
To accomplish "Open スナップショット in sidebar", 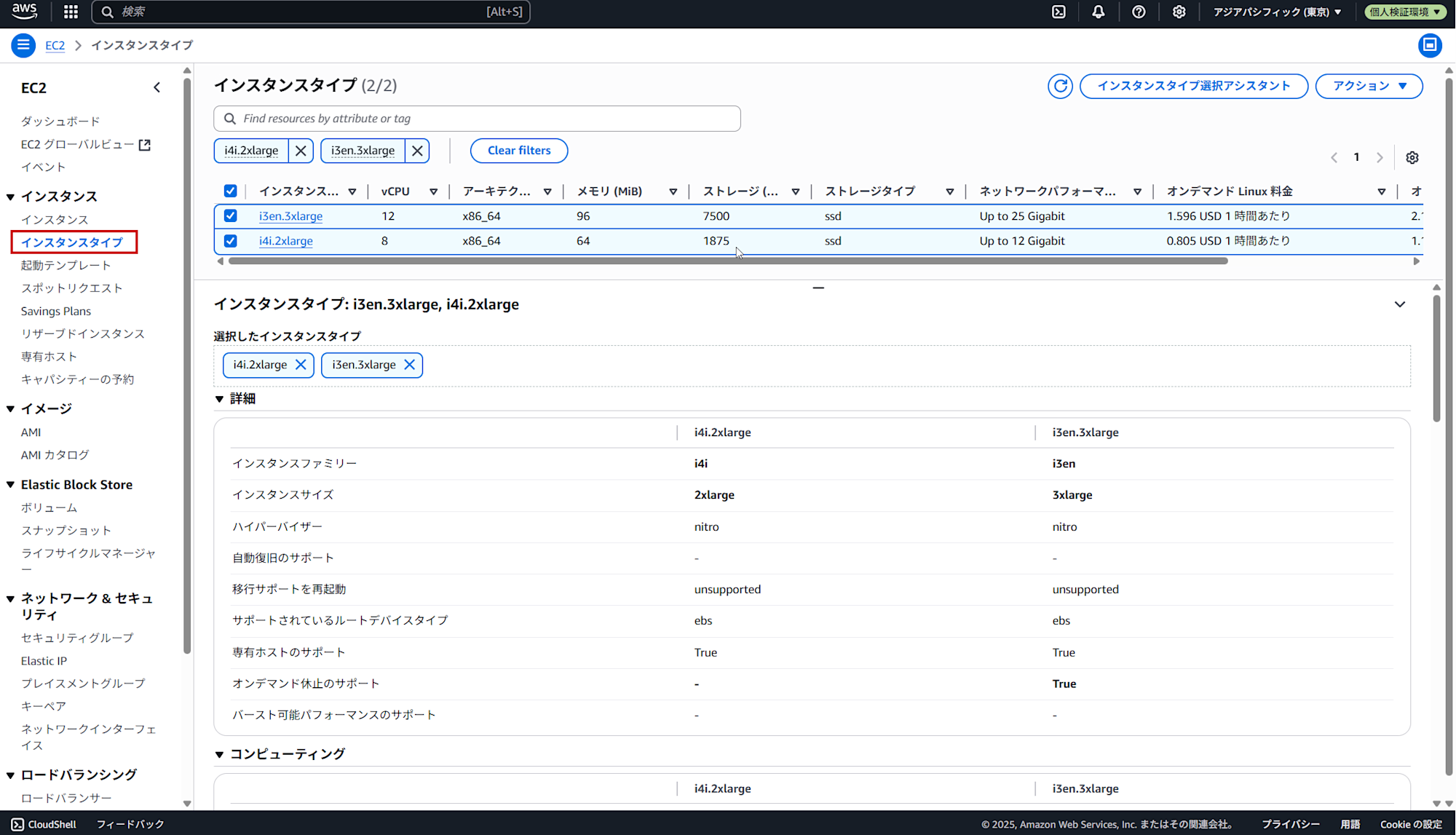I will [66, 531].
